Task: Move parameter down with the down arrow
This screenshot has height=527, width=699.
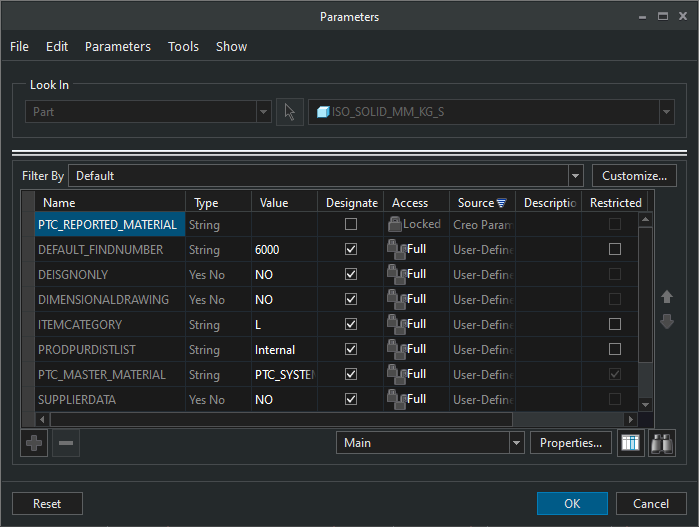Action: (667, 322)
